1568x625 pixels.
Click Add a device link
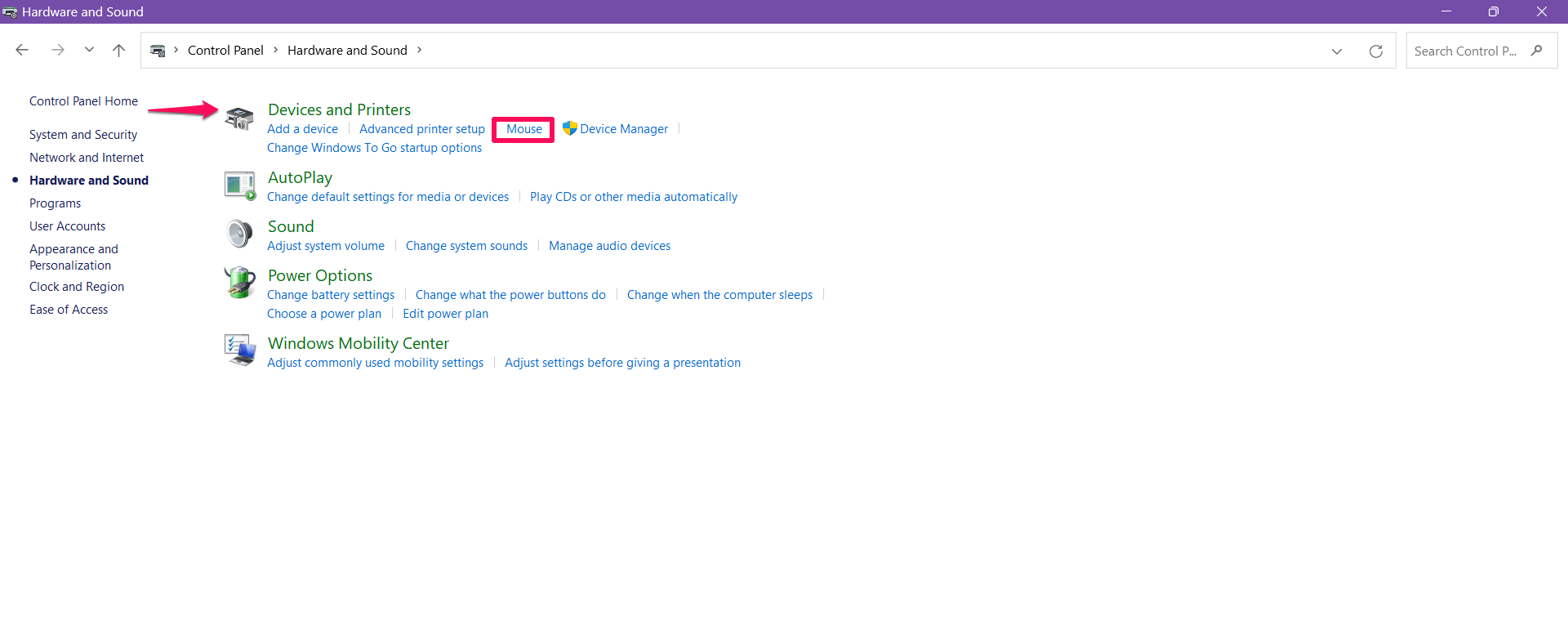[x=302, y=129]
